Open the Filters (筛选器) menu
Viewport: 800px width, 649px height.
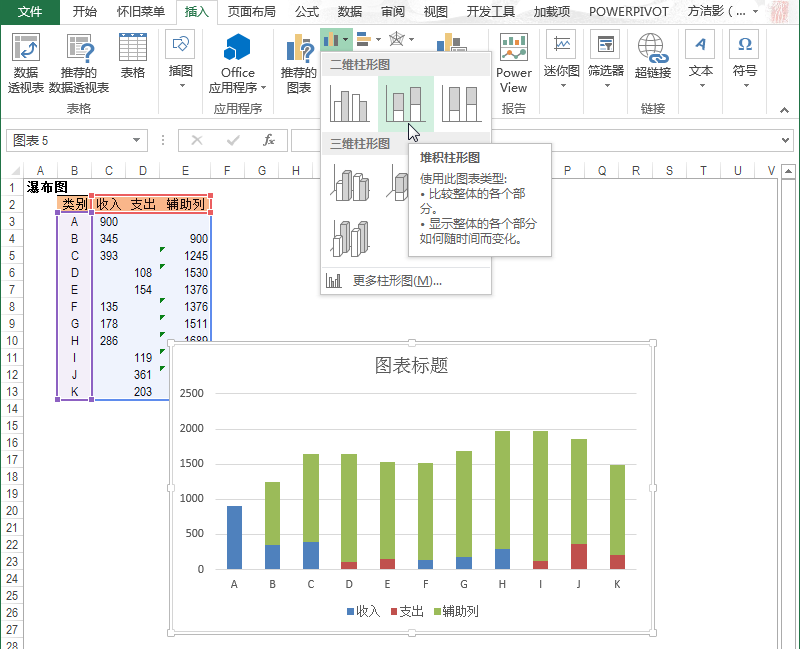(x=606, y=60)
